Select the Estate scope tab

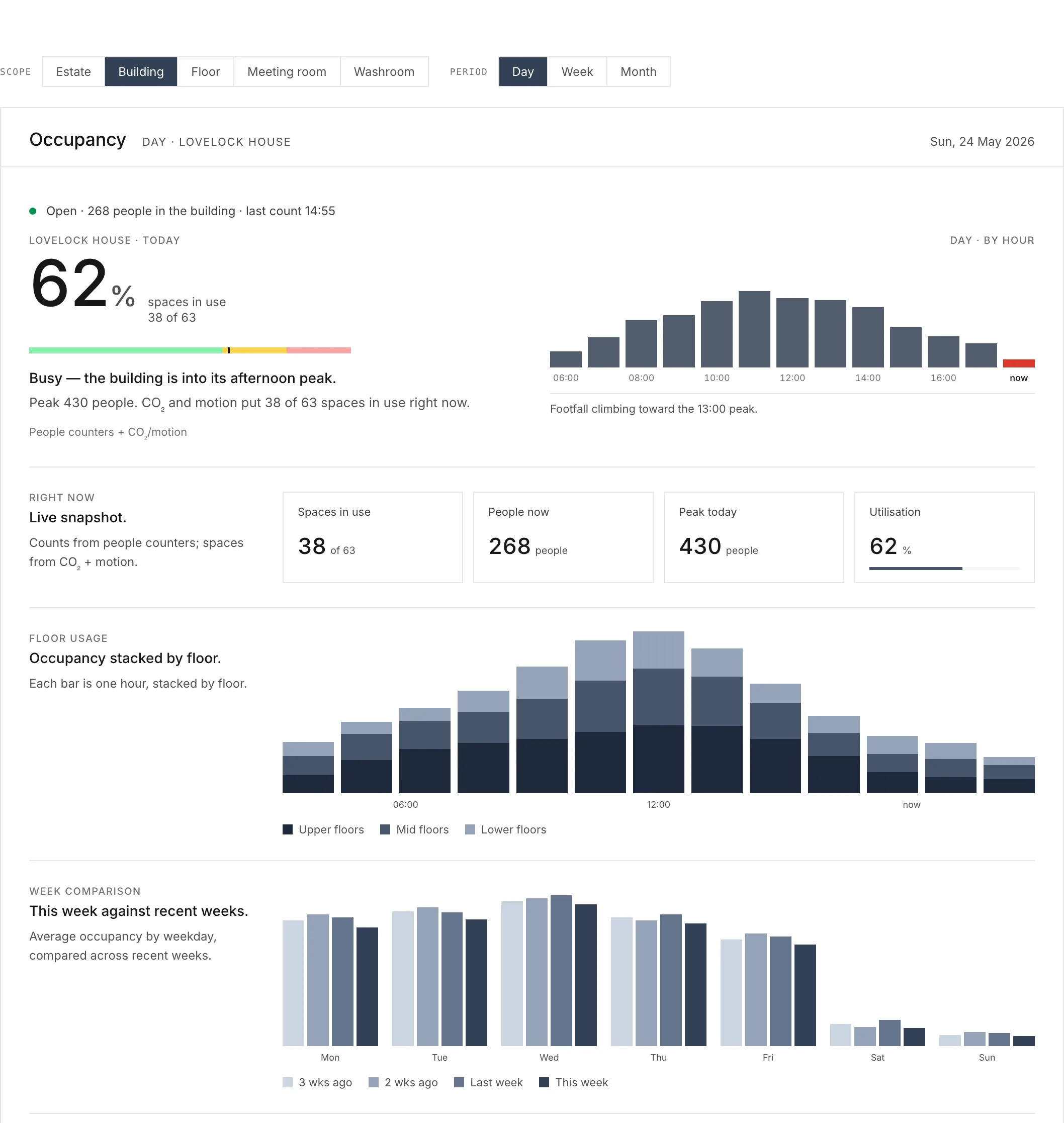coord(73,71)
